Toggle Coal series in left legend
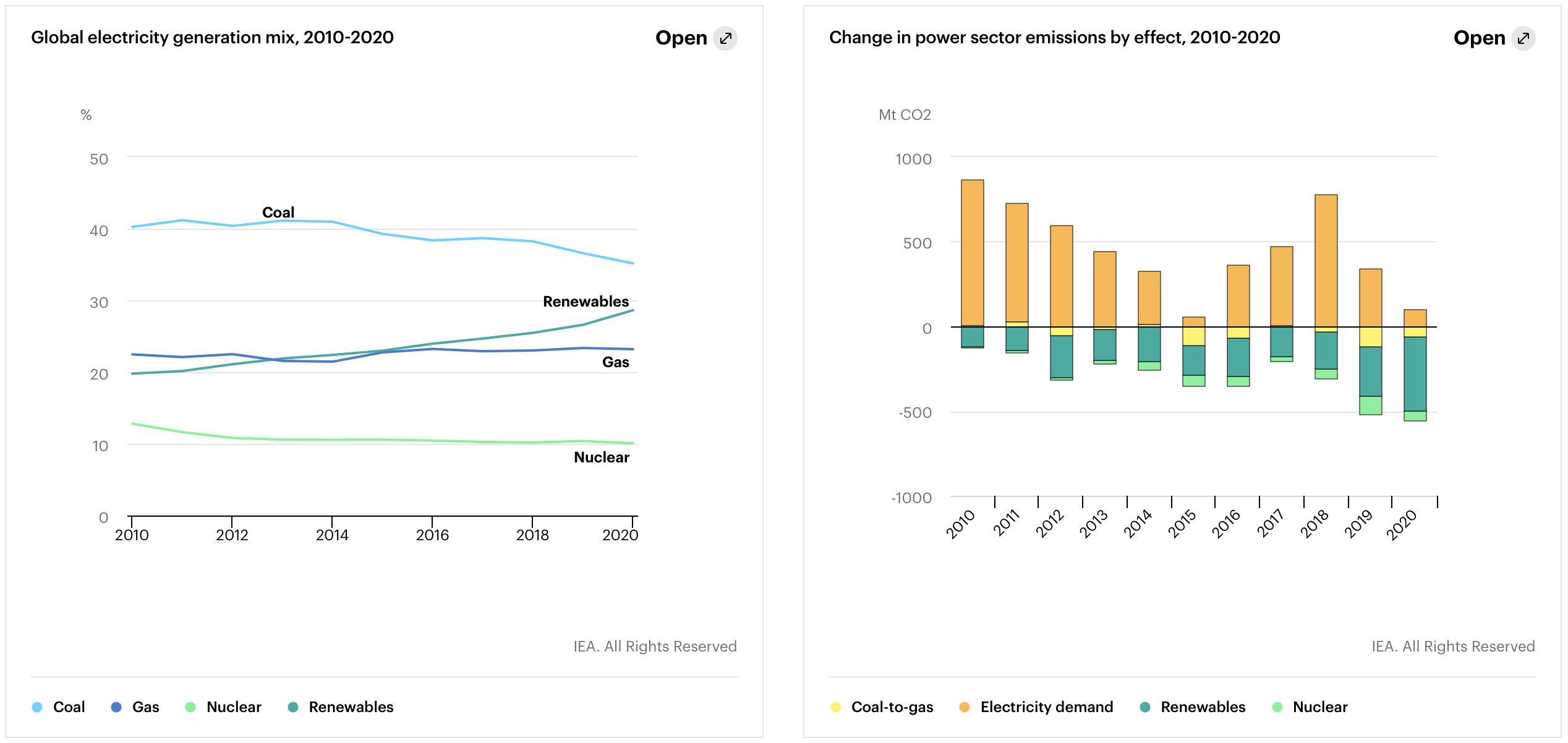1568x743 pixels. 69,707
